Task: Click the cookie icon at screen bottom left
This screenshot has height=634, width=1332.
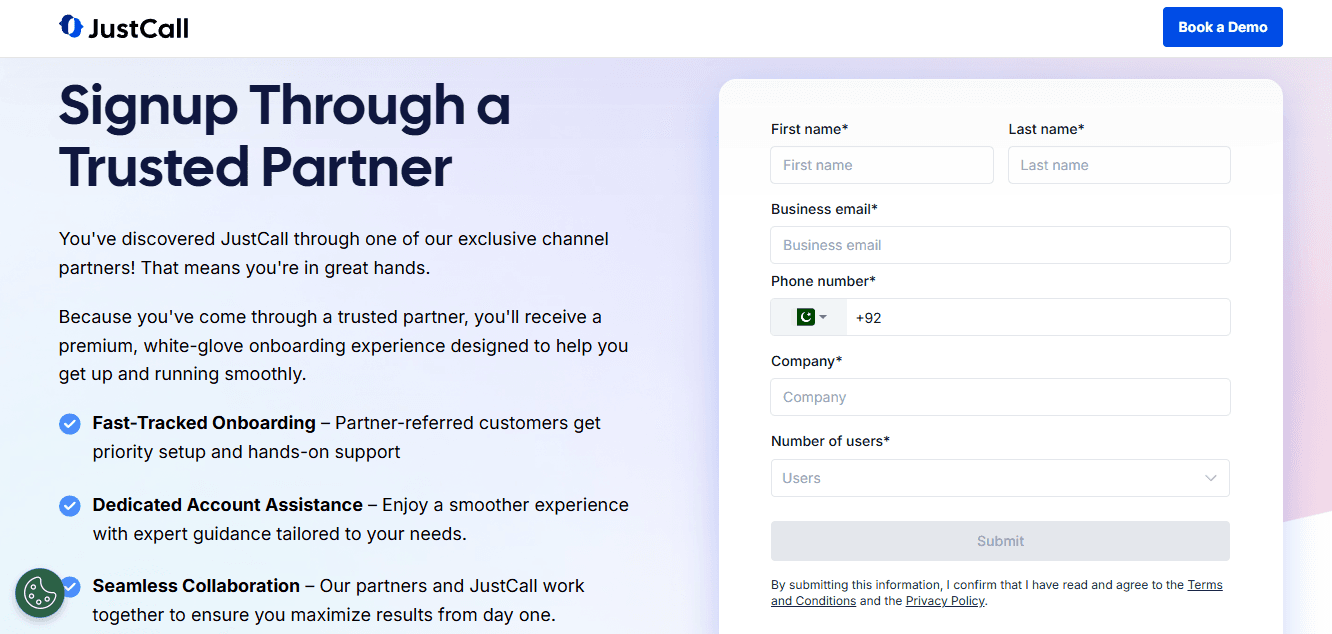Action: 39,593
